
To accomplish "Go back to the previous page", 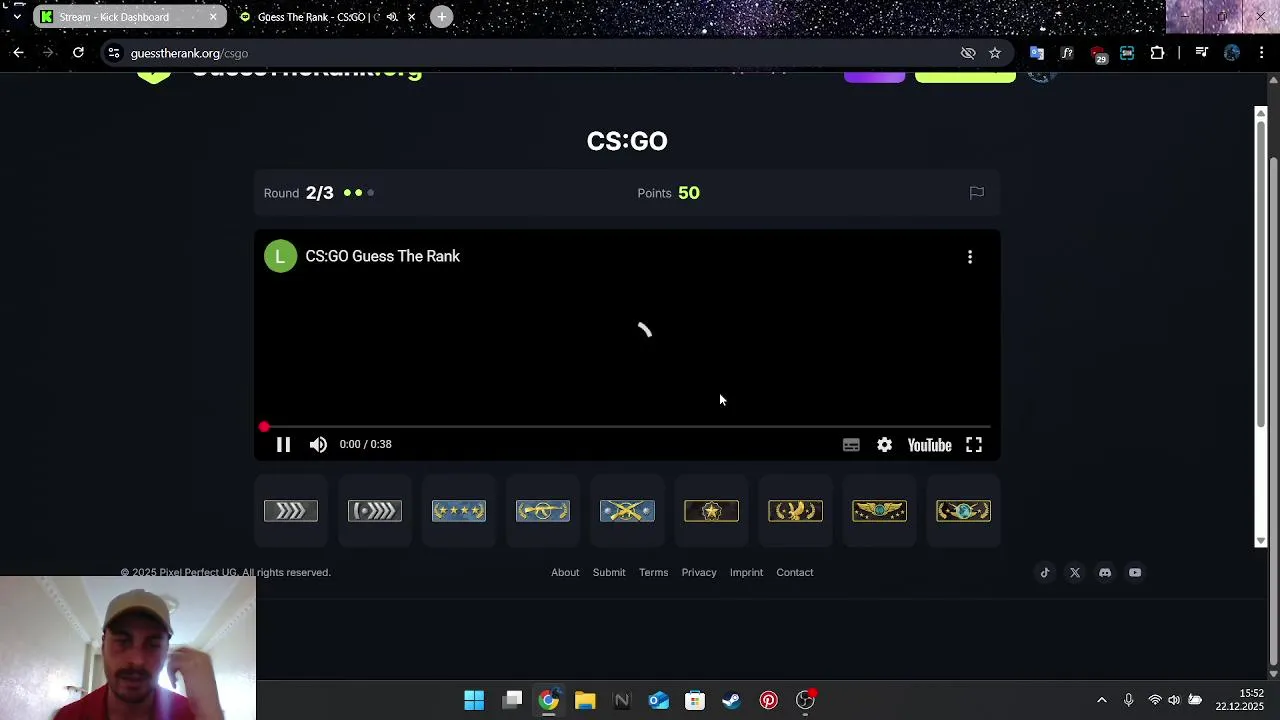I will tap(18, 53).
